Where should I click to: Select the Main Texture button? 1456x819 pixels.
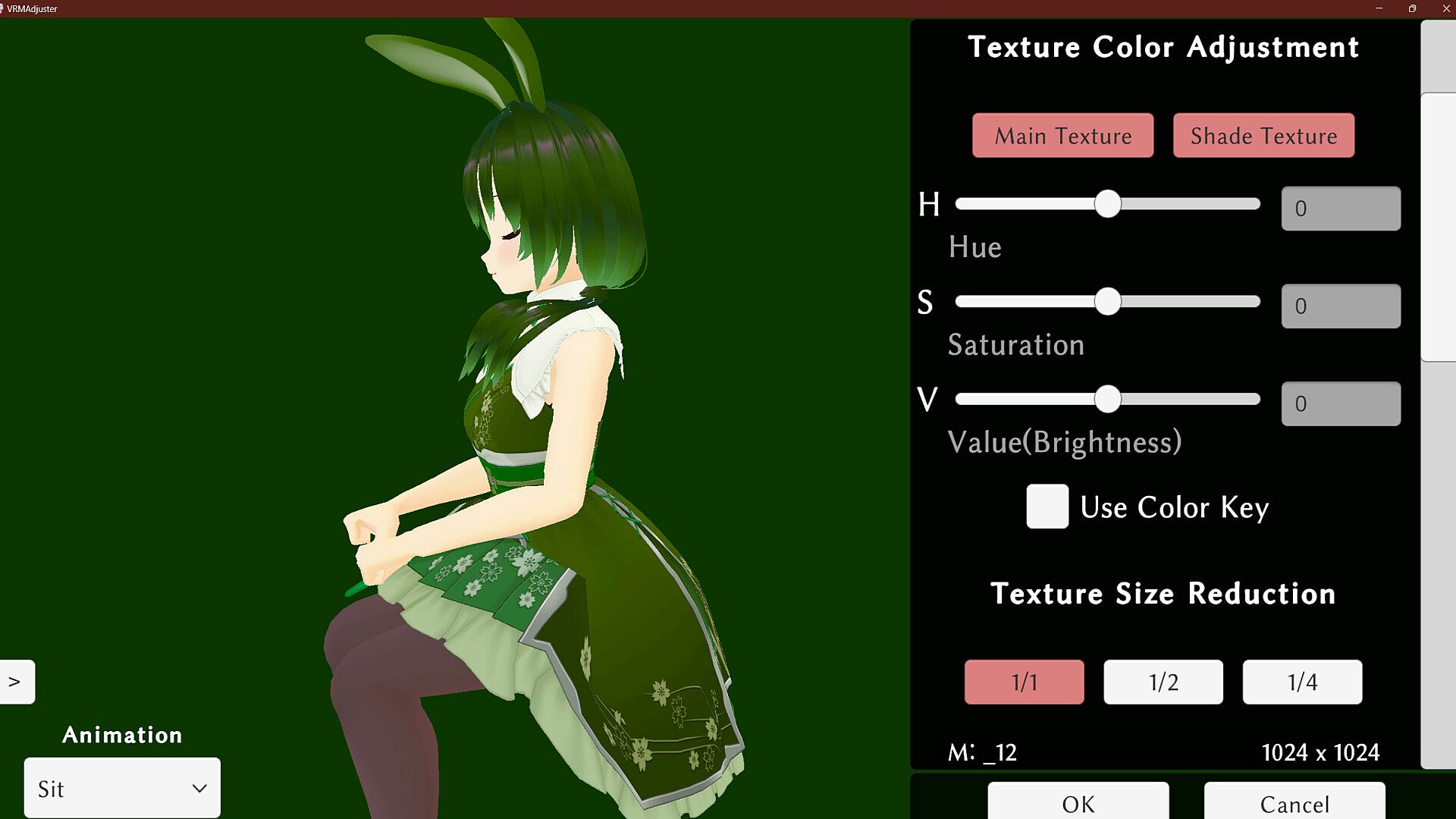(x=1062, y=136)
